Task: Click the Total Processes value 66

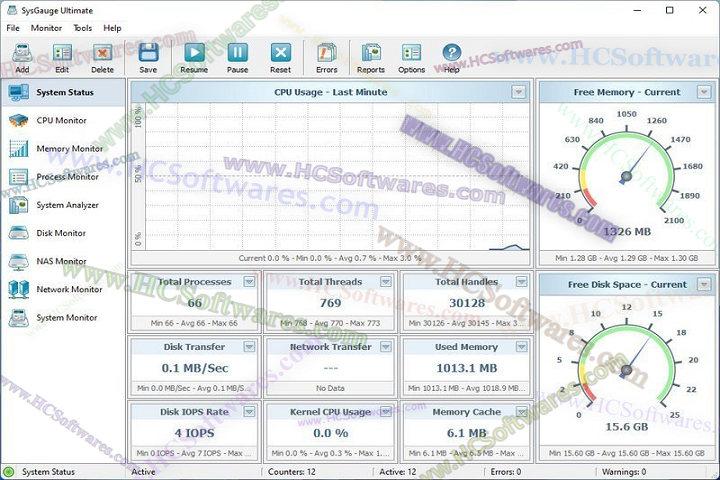Action: pos(195,303)
